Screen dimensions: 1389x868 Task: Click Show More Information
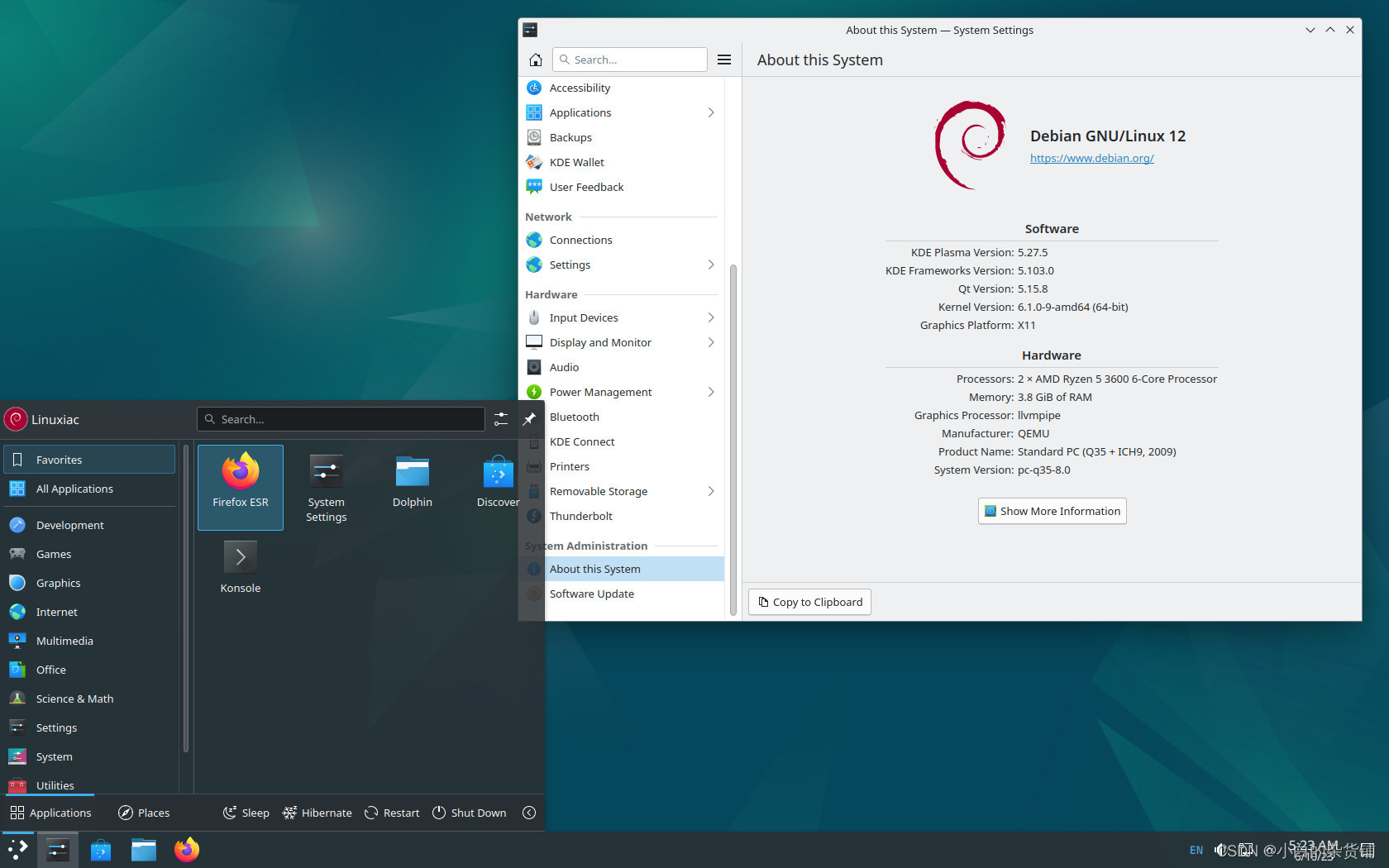[x=1052, y=511]
